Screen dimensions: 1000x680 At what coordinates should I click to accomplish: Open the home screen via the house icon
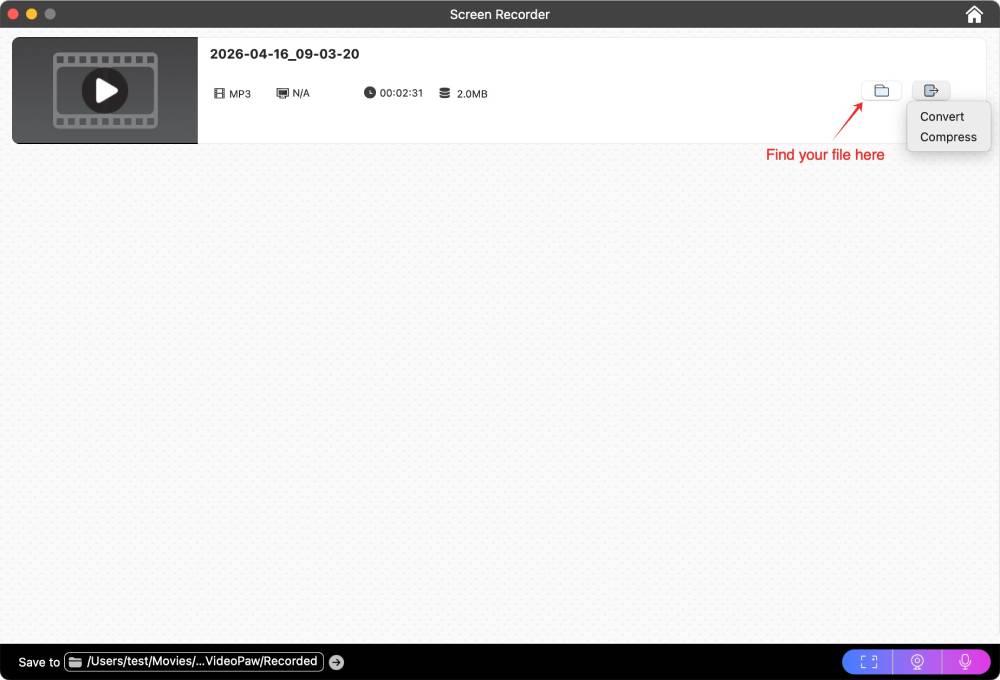973,14
